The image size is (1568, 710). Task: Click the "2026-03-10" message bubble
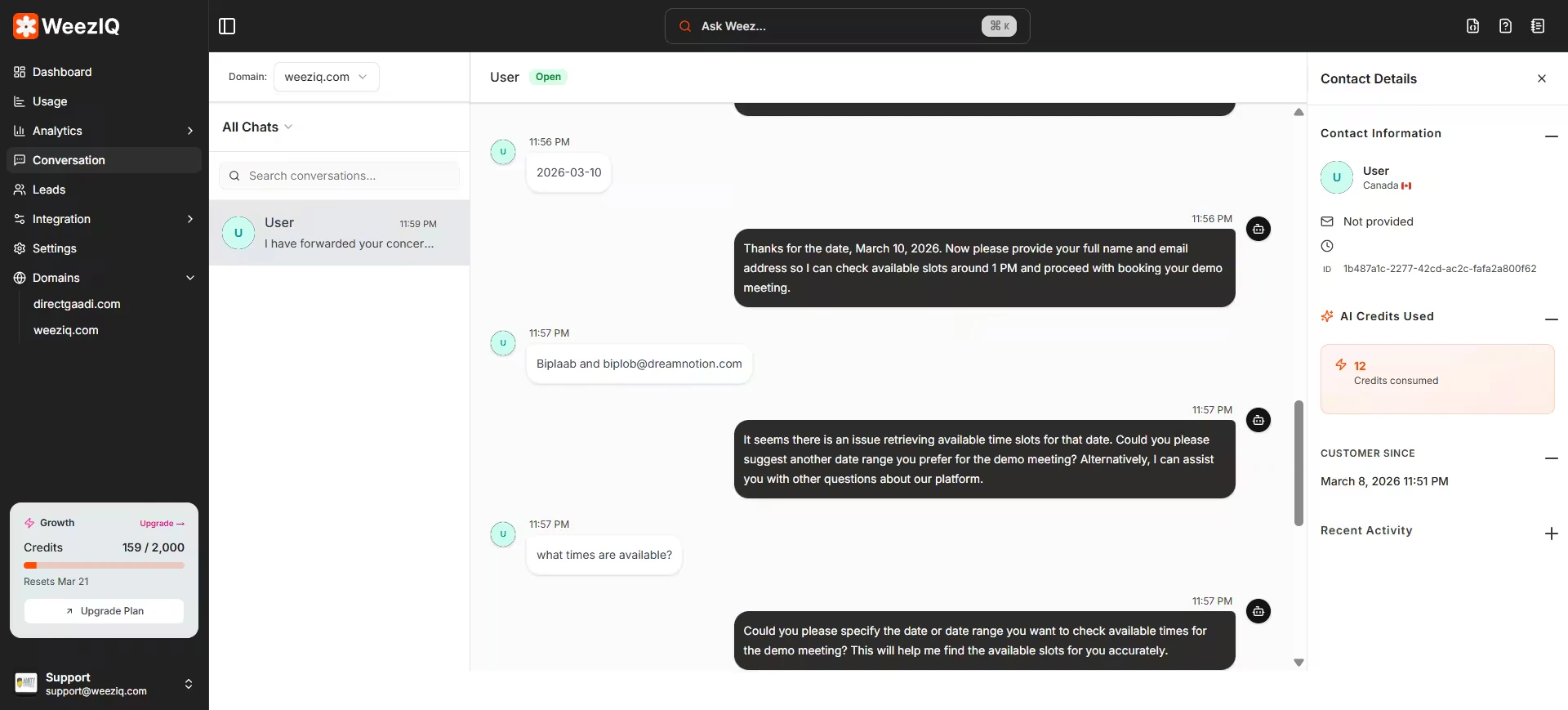[569, 172]
